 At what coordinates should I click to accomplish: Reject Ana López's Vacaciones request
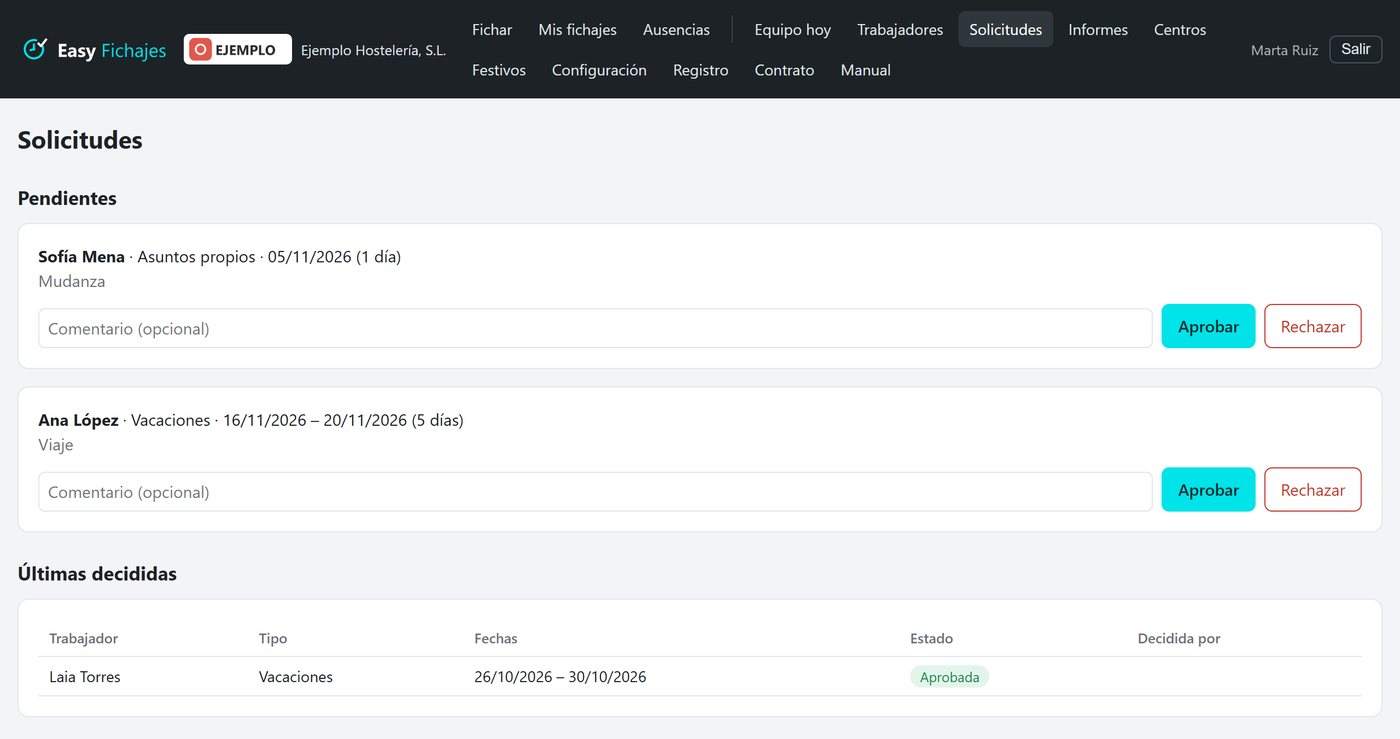coord(1312,490)
